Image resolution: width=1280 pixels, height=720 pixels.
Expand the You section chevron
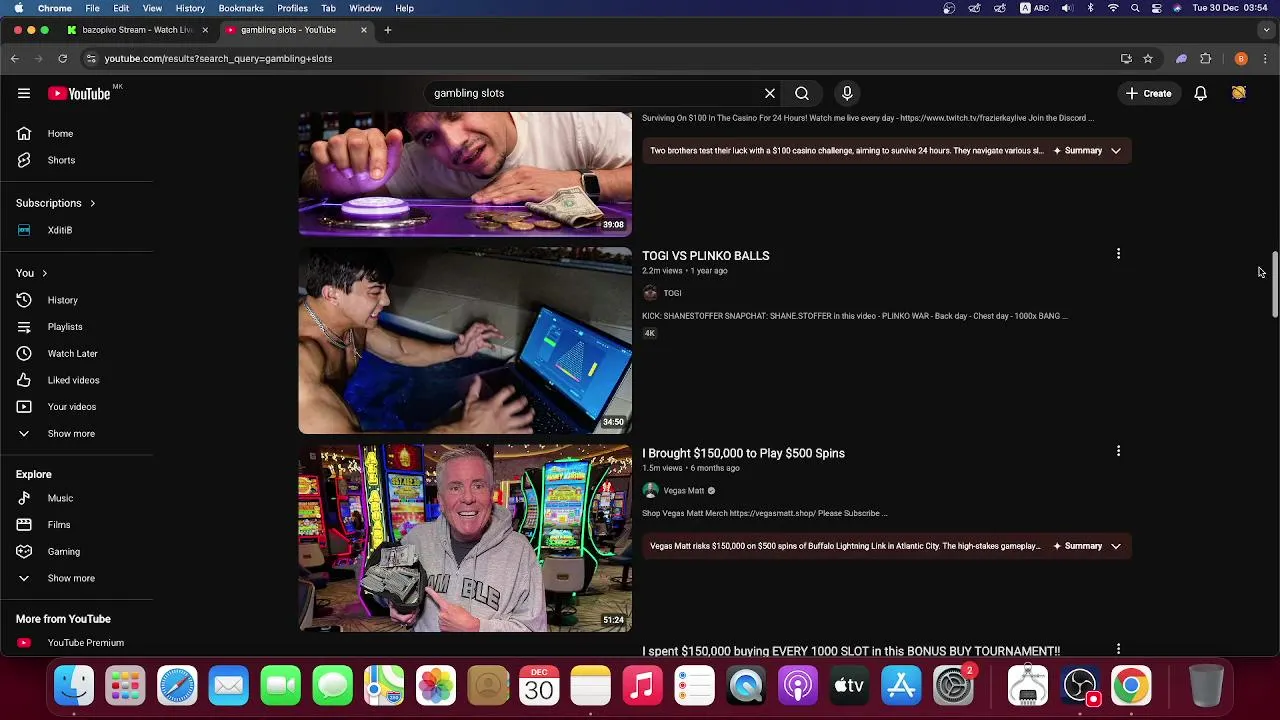(44, 273)
